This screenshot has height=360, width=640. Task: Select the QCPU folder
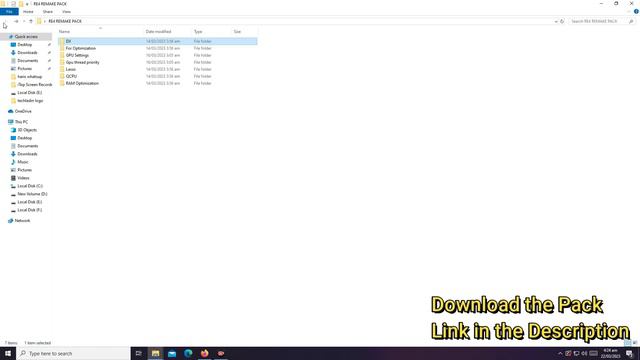[x=158, y=76]
